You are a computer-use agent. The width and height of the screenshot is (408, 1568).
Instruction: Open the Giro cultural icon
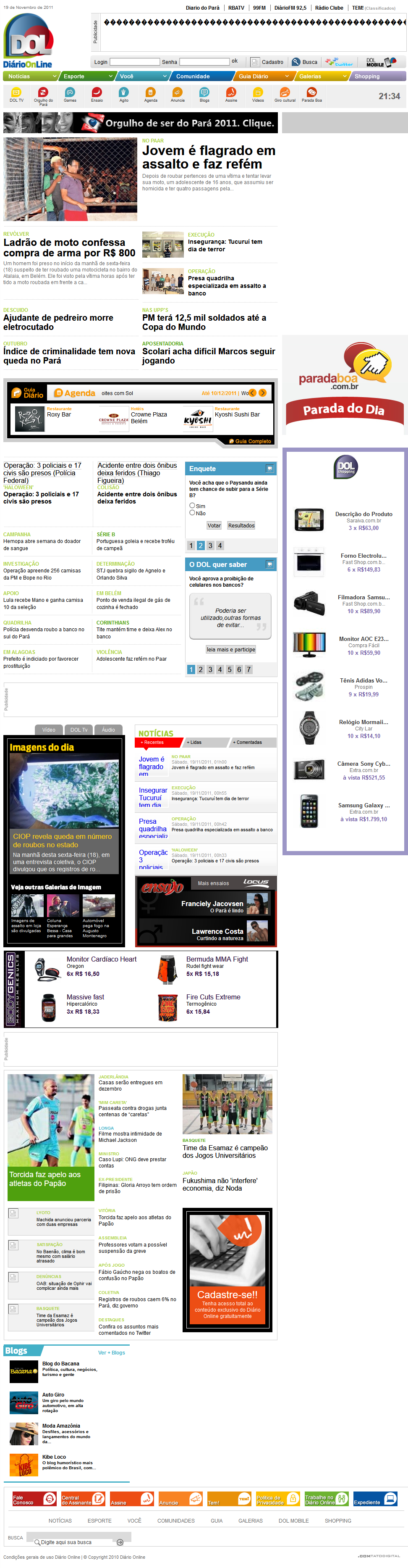[x=285, y=92]
